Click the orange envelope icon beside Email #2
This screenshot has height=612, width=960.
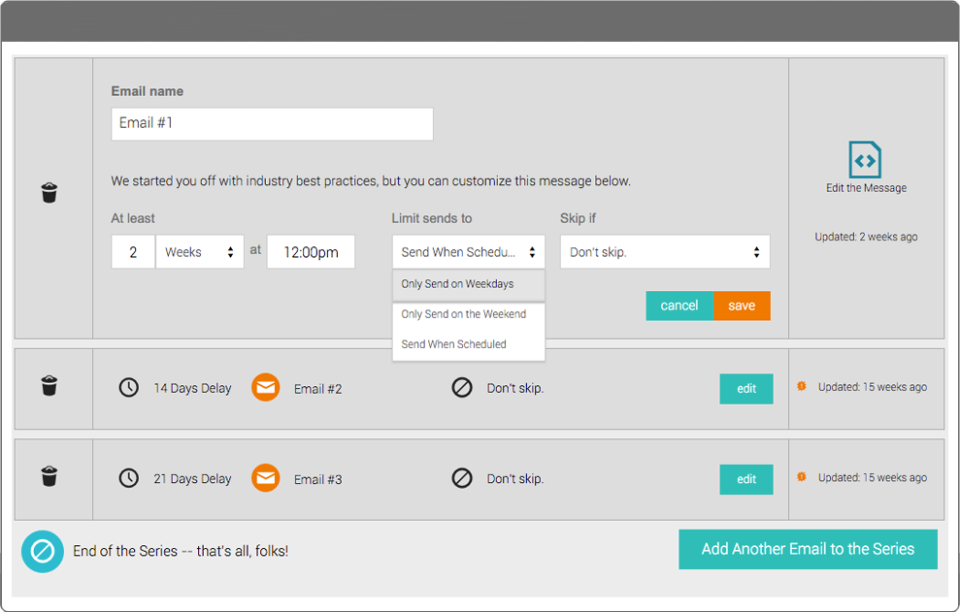pyautogui.click(x=265, y=387)
